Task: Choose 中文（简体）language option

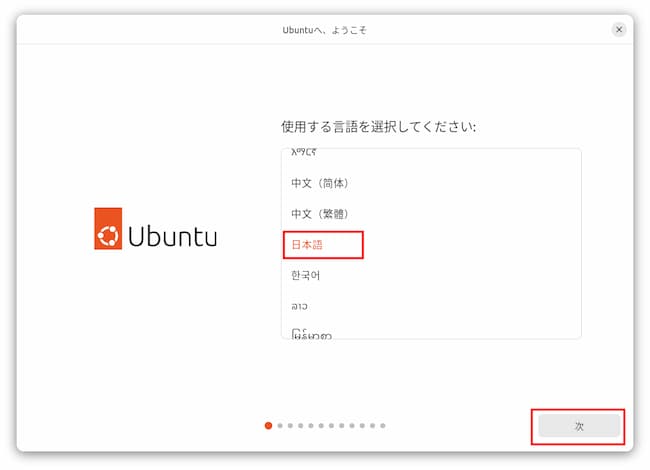Action: 431,183
